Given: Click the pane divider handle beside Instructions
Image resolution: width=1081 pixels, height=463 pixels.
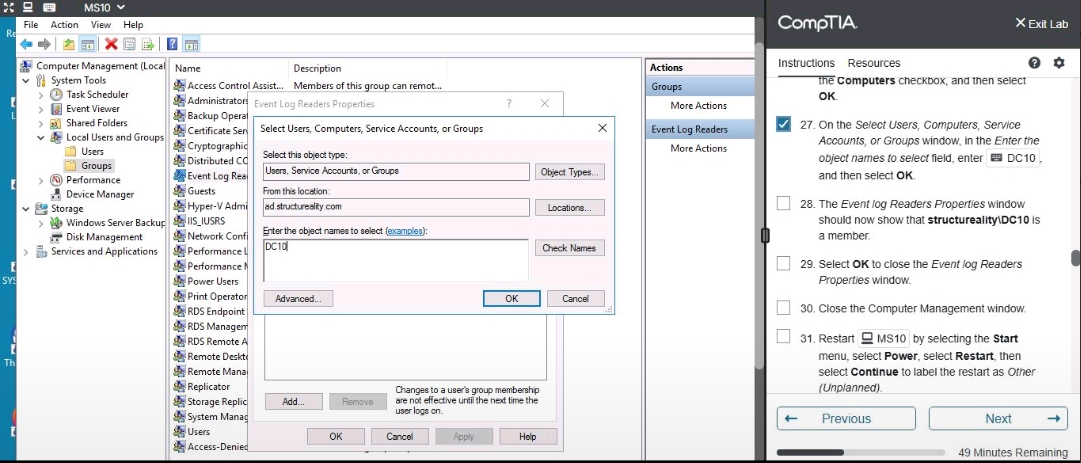Looking at the screenshot, I should pos(765,235).
